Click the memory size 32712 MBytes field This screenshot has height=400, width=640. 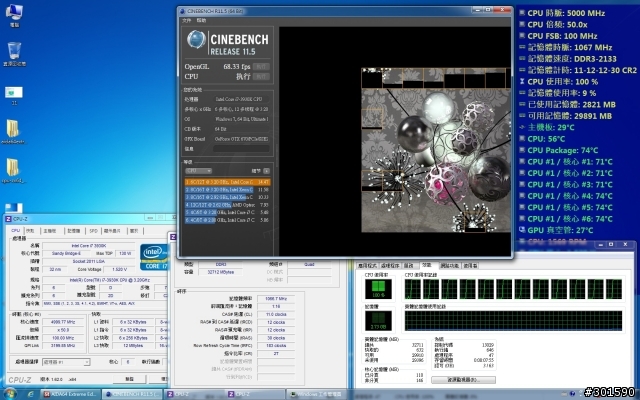[x=221, y=272]
